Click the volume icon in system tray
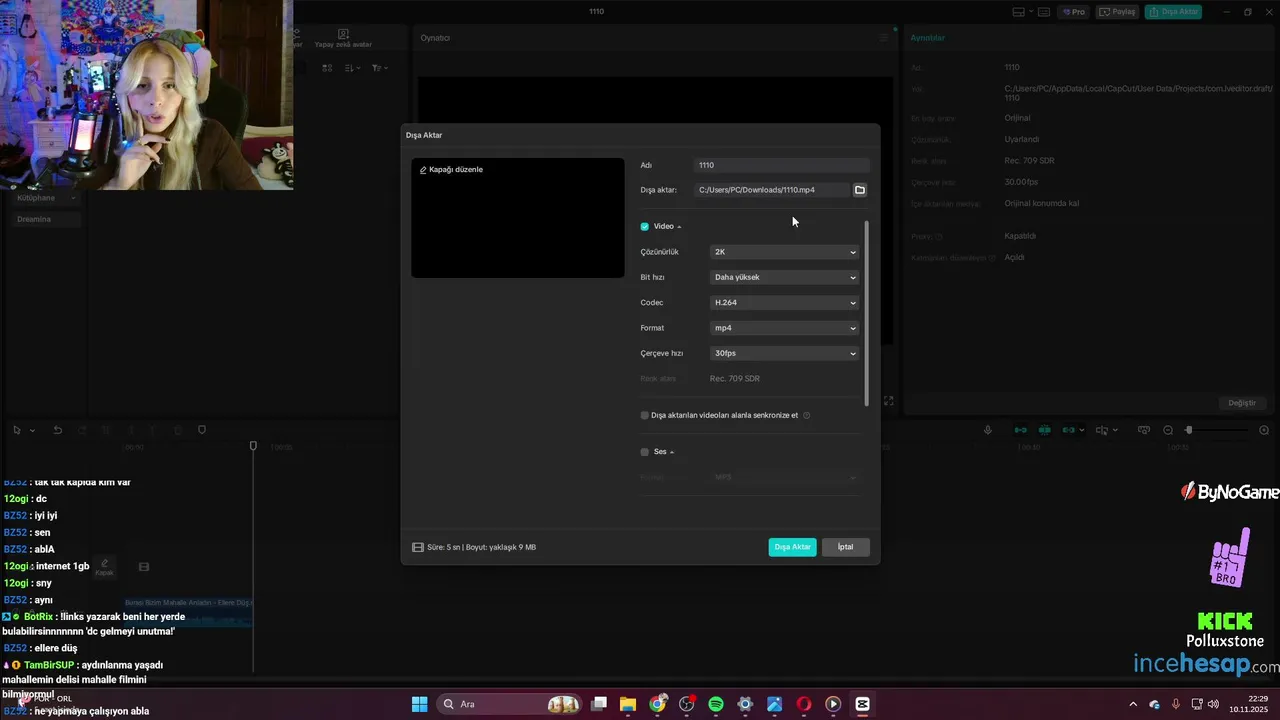 coord(1213,704)
